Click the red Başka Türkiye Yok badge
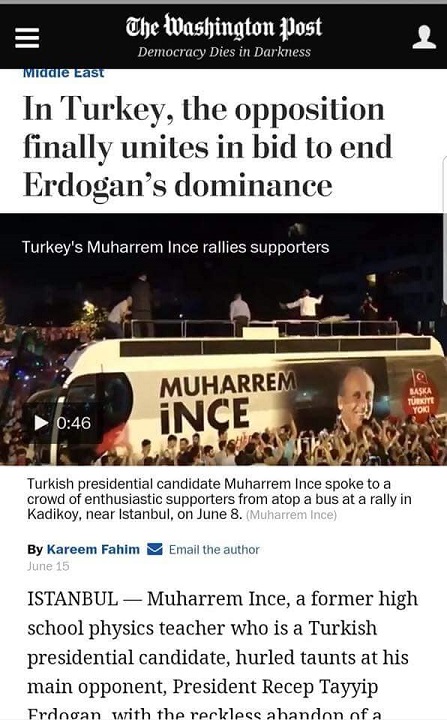This screenshot has width=447, height=720. tap(419, 396)
